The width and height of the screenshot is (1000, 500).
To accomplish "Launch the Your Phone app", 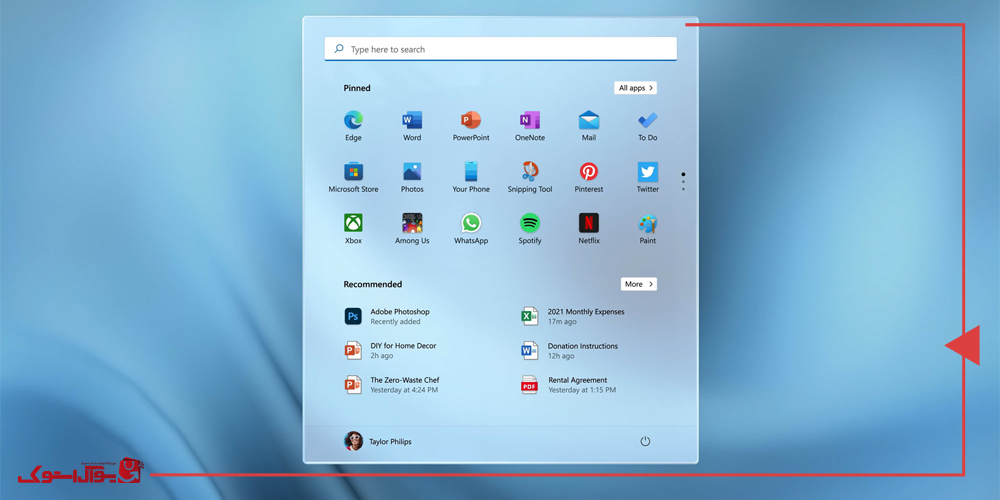I will [471, 172].
